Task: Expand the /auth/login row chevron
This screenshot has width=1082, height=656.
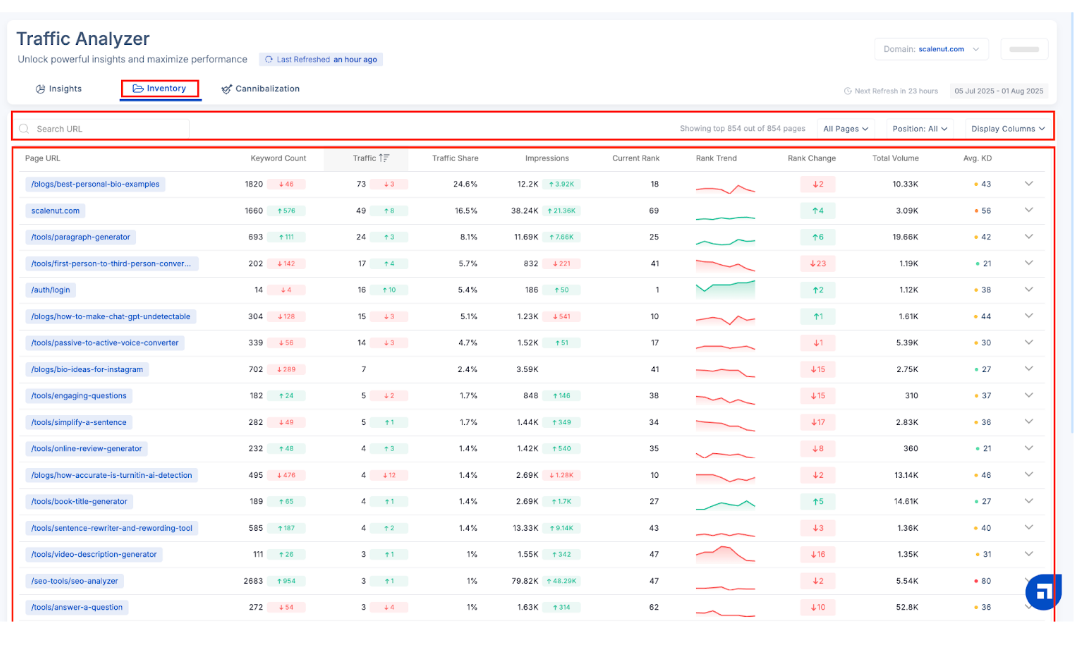Action: pyautogui.click(x=1028, y=290)
